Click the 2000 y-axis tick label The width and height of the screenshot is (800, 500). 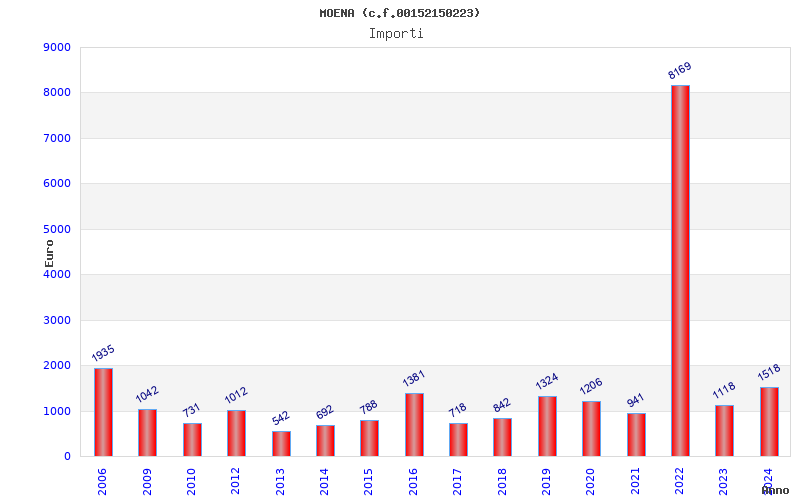coord(57,366)
